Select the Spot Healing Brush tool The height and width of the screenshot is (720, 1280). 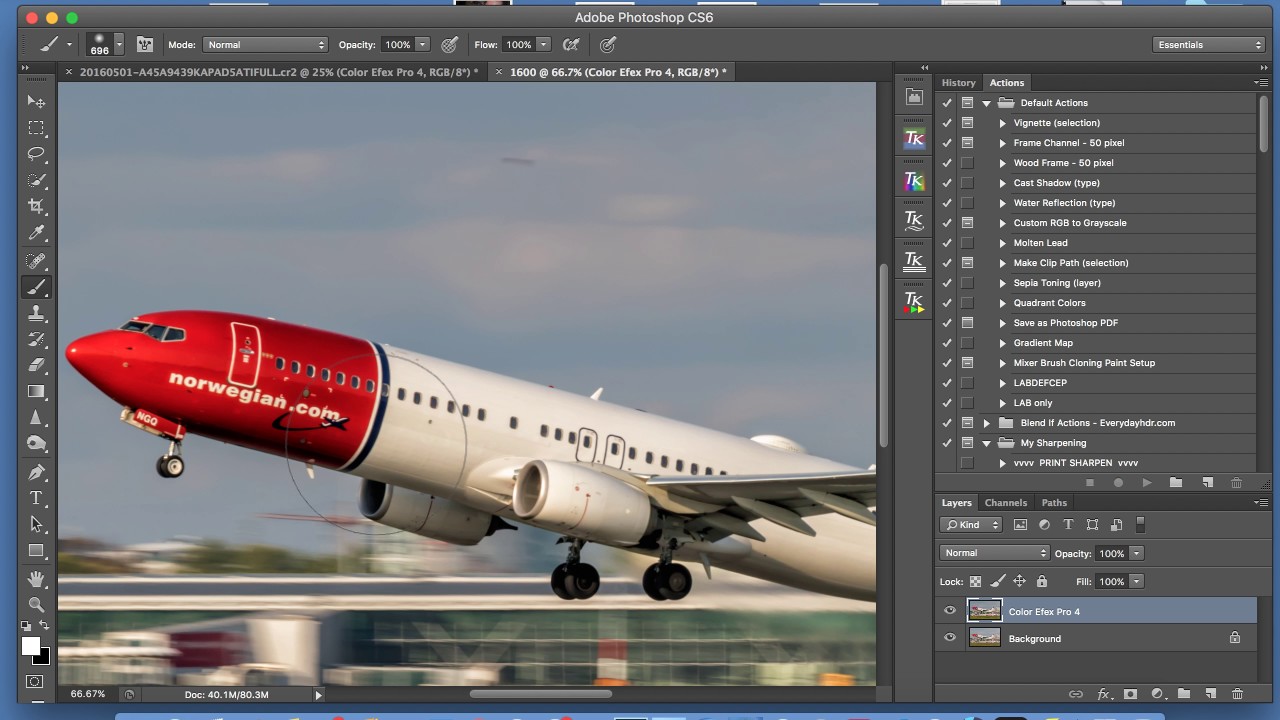pyautogui.click(x=36, y=261)
